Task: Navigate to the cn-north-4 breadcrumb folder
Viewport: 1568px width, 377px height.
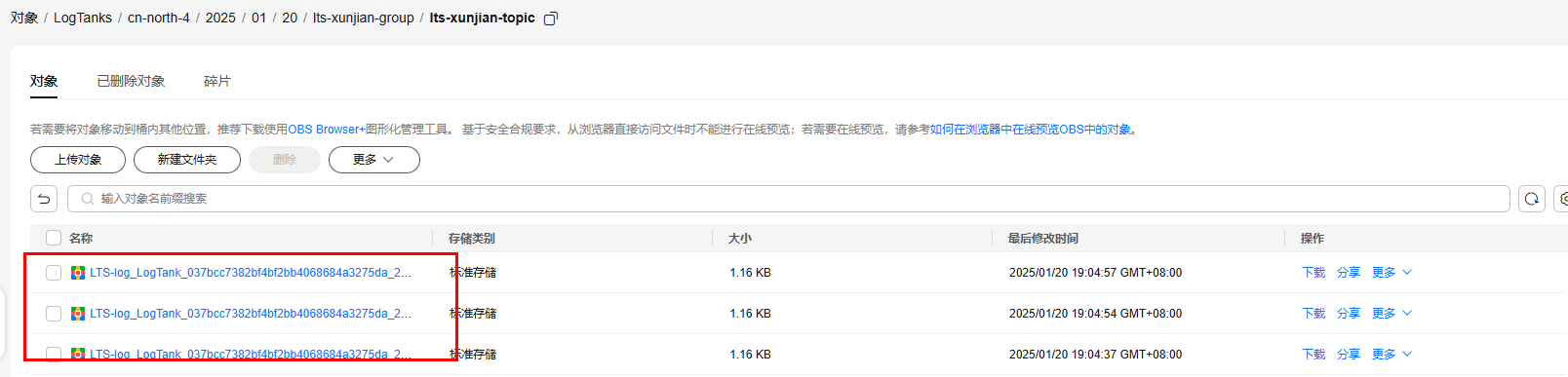Action: (159, 18)
